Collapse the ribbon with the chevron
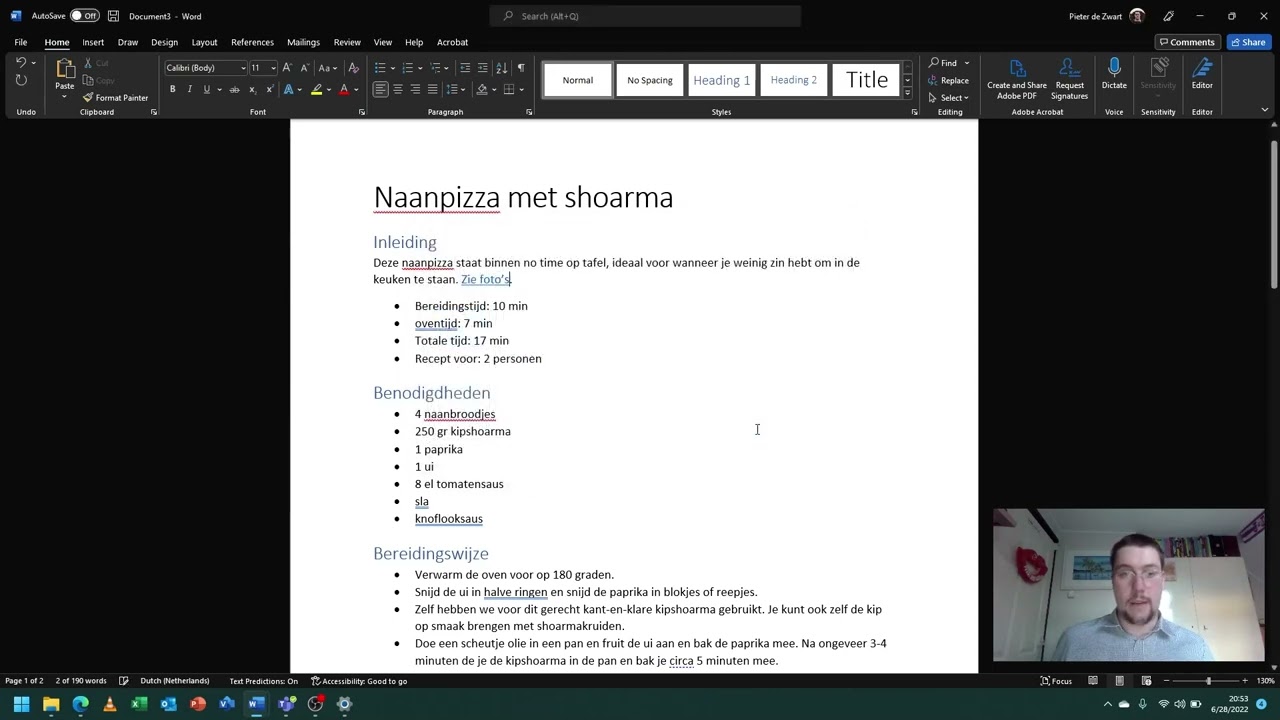1280x720 pixels. point(1264,111)
